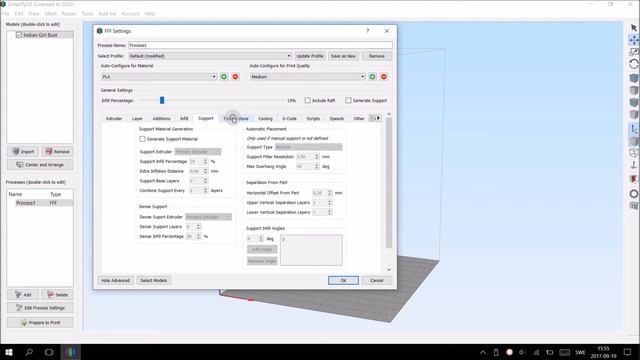The width and height of the screenshot is (640, 360).
Task: Click the Simplify3D taskbar app icon
Action: (x=70, y=352)
